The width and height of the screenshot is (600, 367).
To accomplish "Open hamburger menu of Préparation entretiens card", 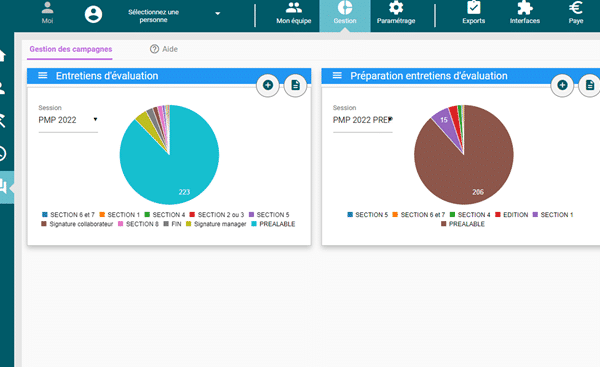I will pos(337,75).
